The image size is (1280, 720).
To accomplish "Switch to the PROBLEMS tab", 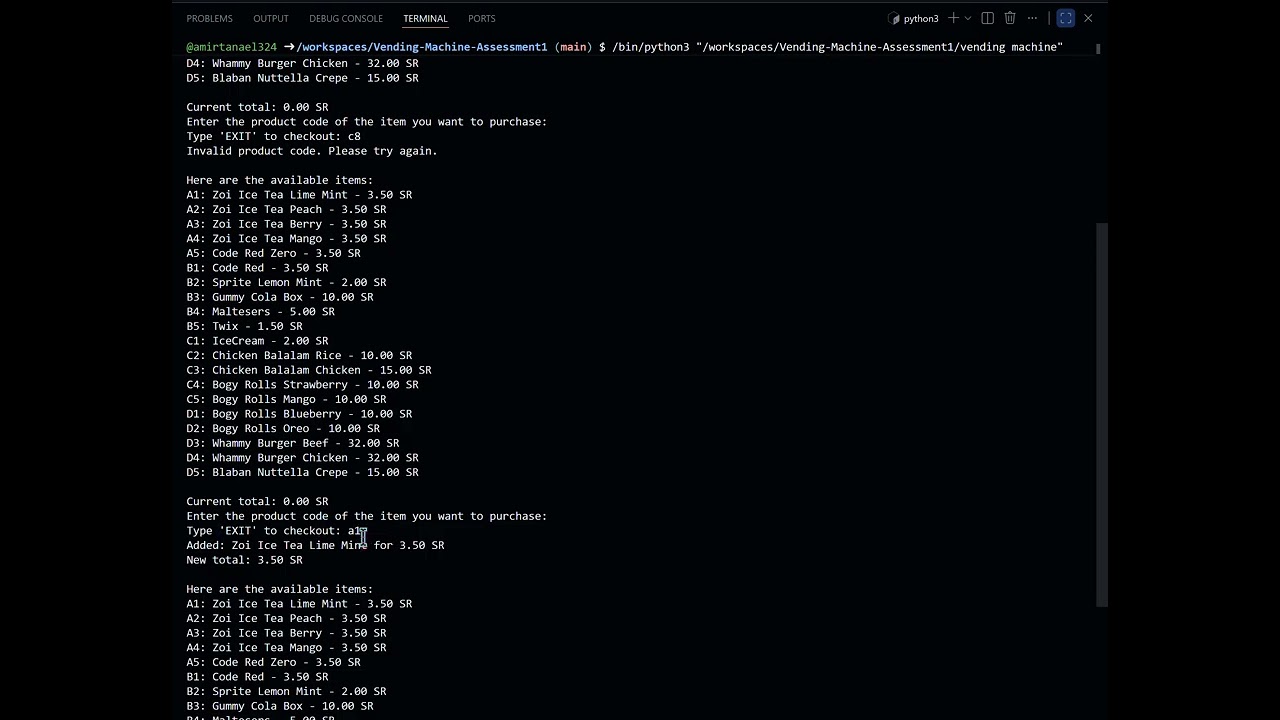I will click(x=209, y=18).
